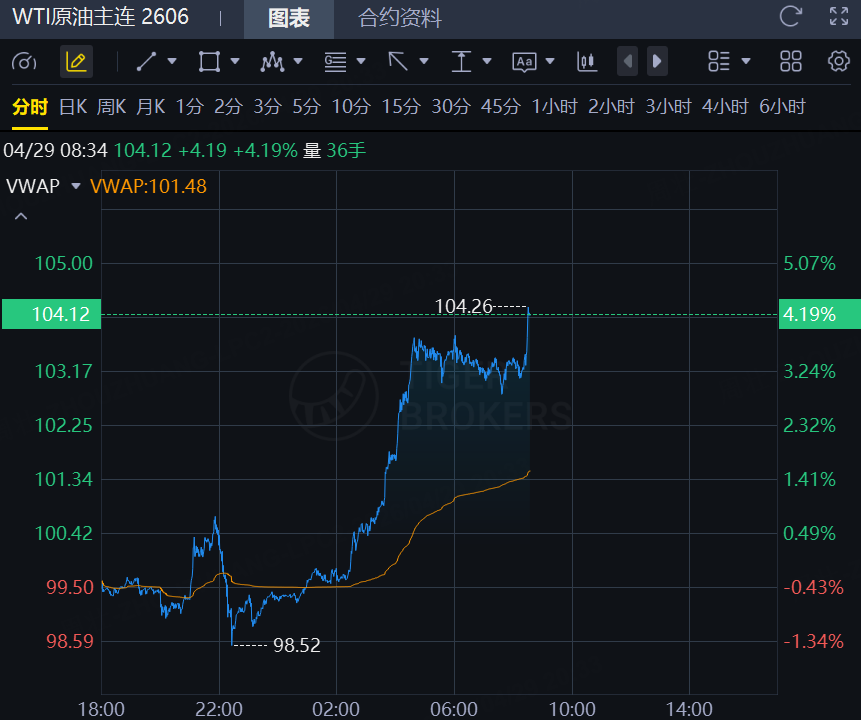861x720 pixels.
Task: Select the 日K timeframe
Action: coord(73,107)
